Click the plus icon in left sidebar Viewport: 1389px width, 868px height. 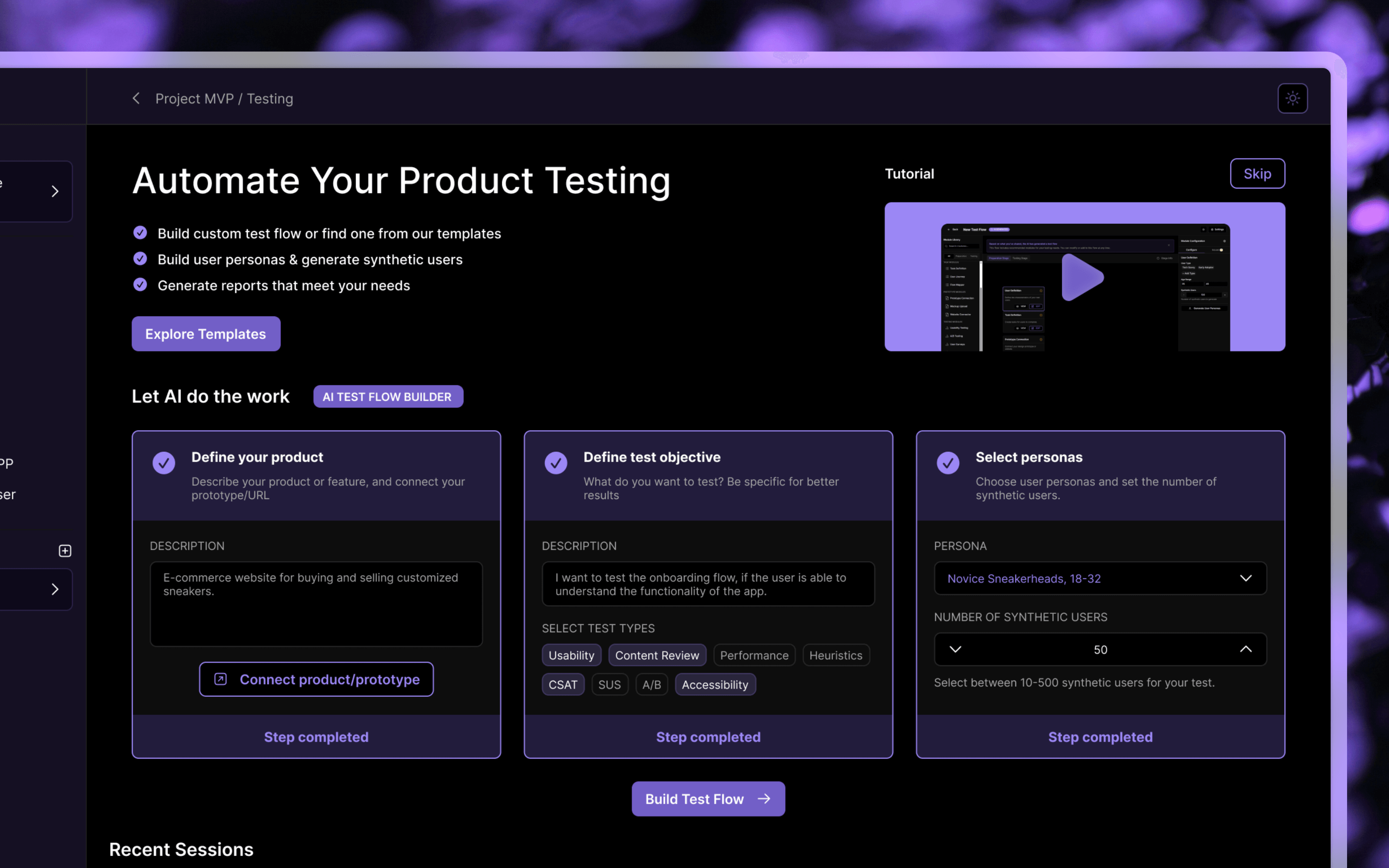[65, 551]
